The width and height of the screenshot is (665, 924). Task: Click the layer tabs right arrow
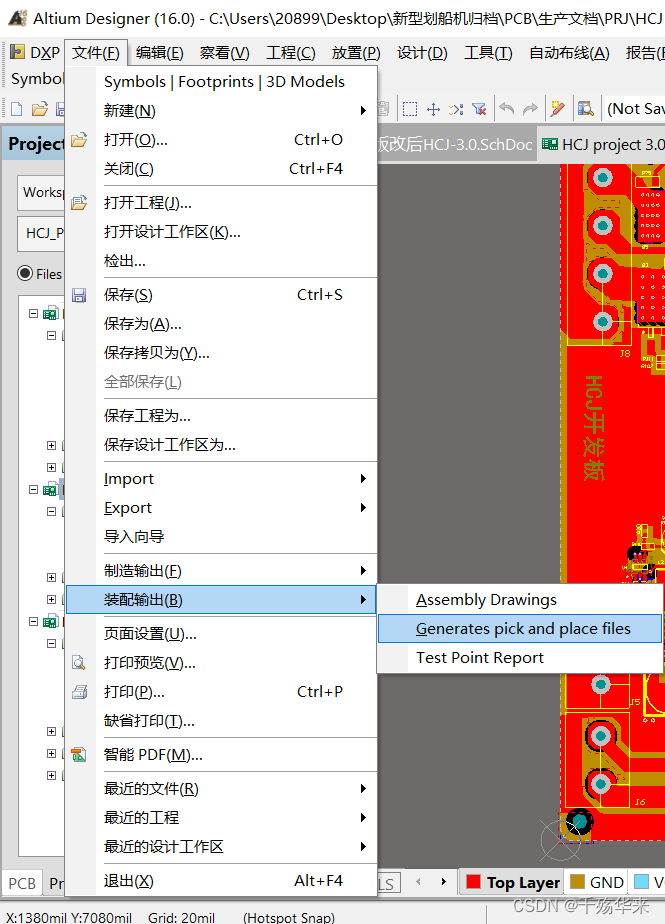point(444,882)
